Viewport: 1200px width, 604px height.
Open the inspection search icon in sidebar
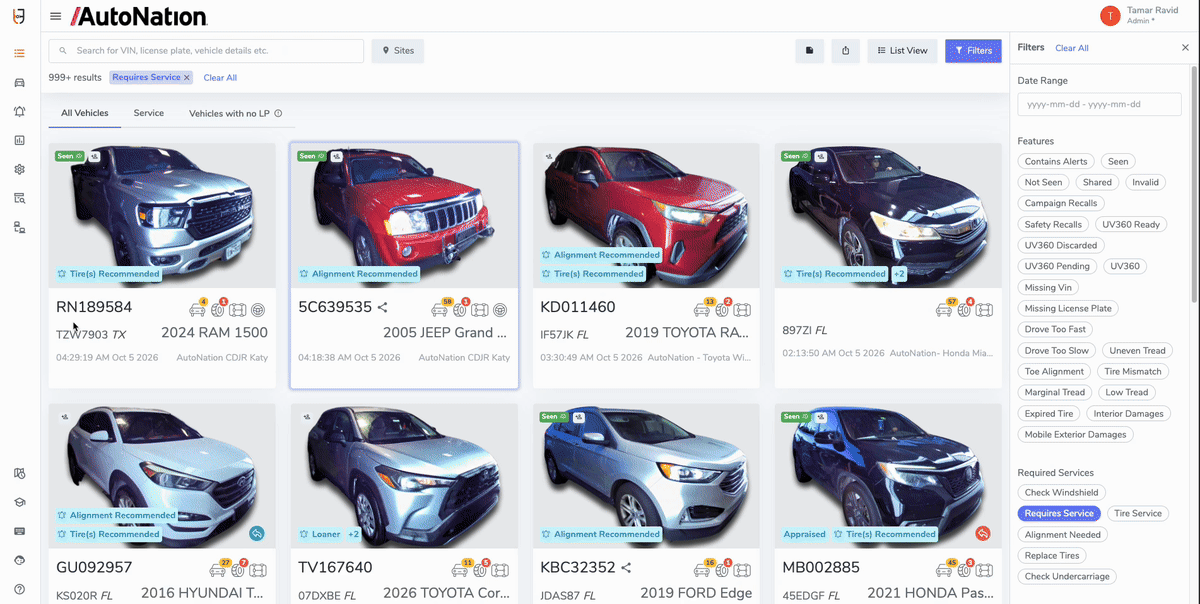[19, 198]
